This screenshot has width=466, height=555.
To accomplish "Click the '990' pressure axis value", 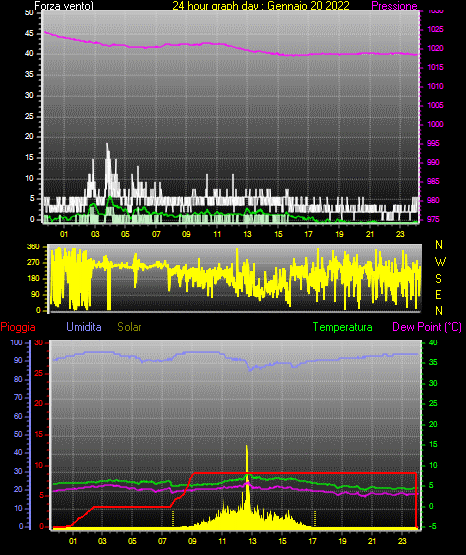I will pos(433,162).
